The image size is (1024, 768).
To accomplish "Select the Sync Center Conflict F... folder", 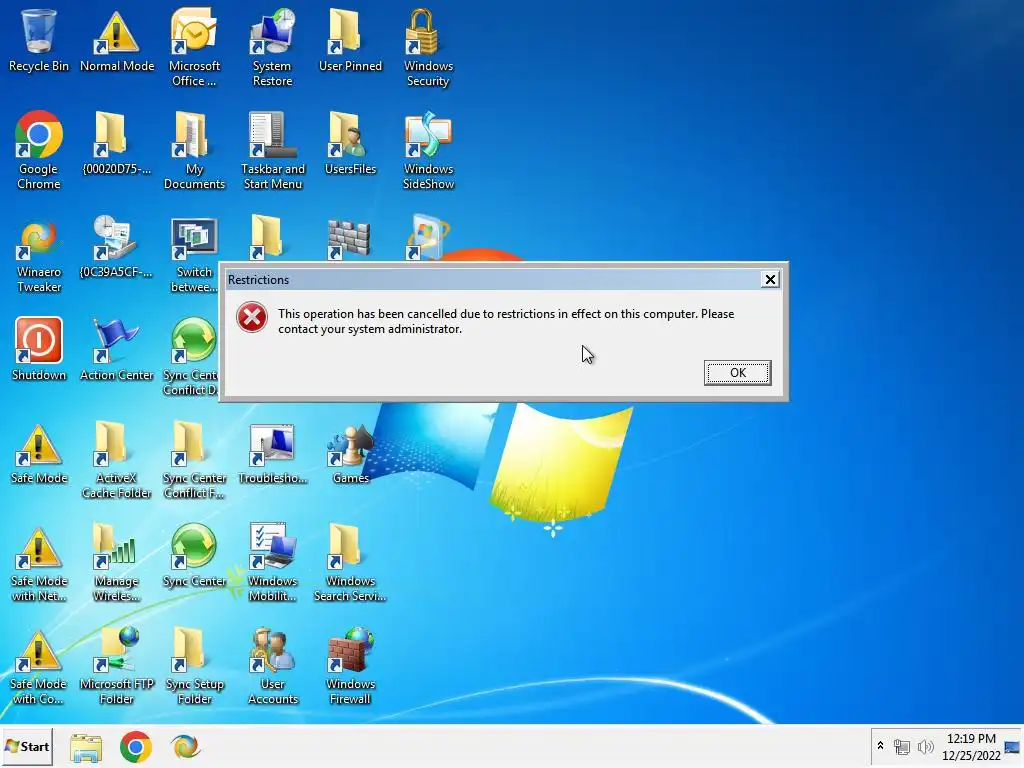I will coord(194,460).
